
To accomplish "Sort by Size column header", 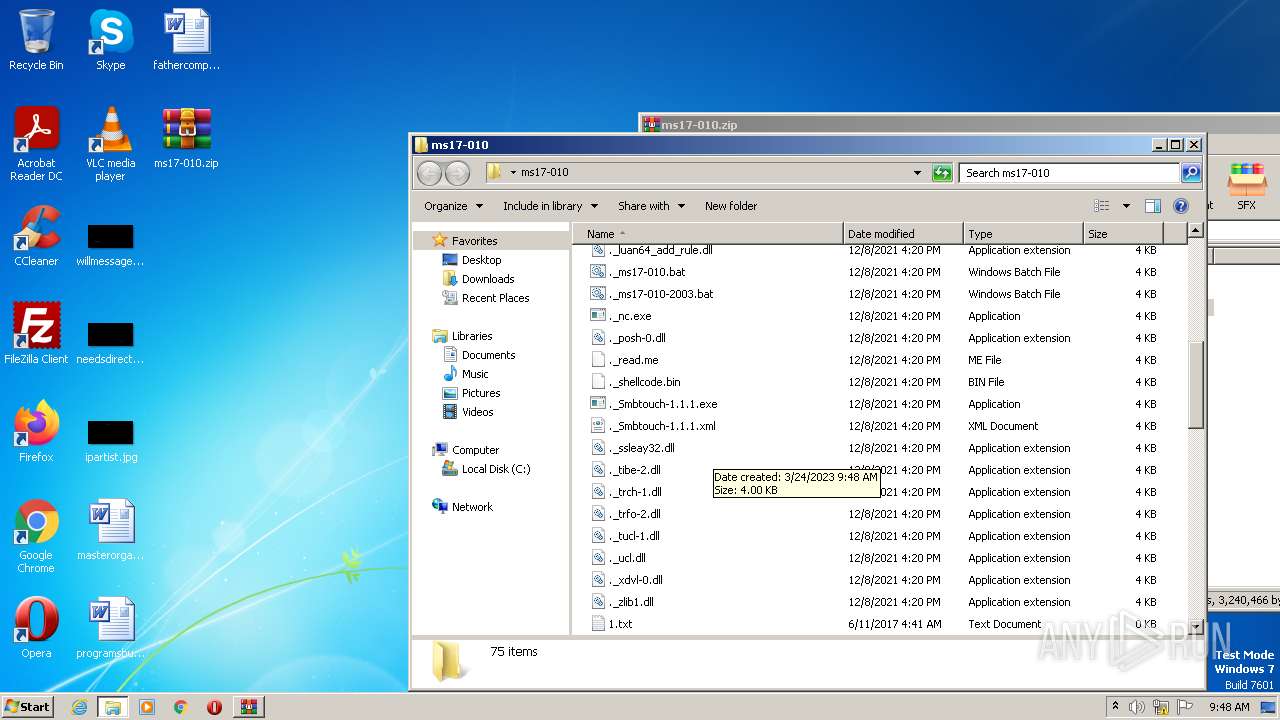I will (1123, 234).
